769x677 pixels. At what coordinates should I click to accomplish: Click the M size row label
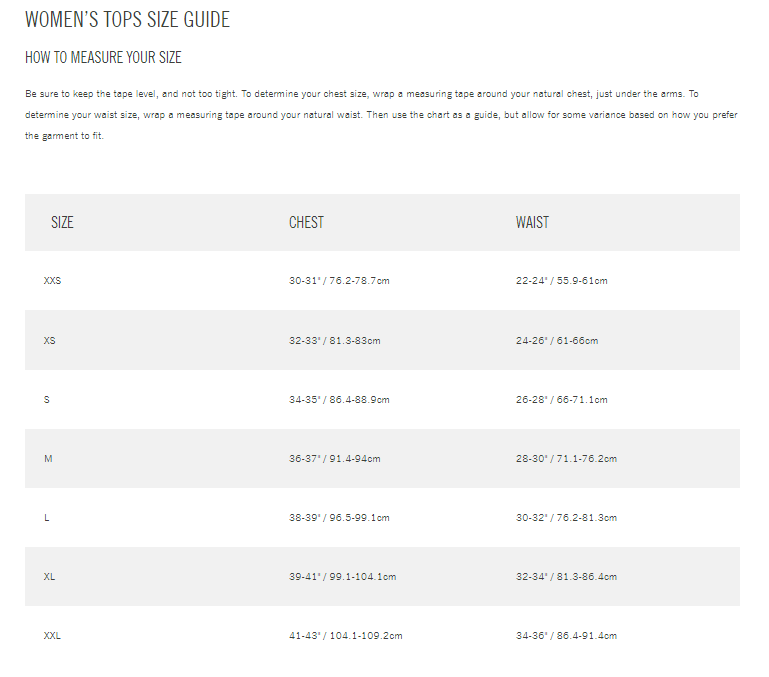coord(48,459)
